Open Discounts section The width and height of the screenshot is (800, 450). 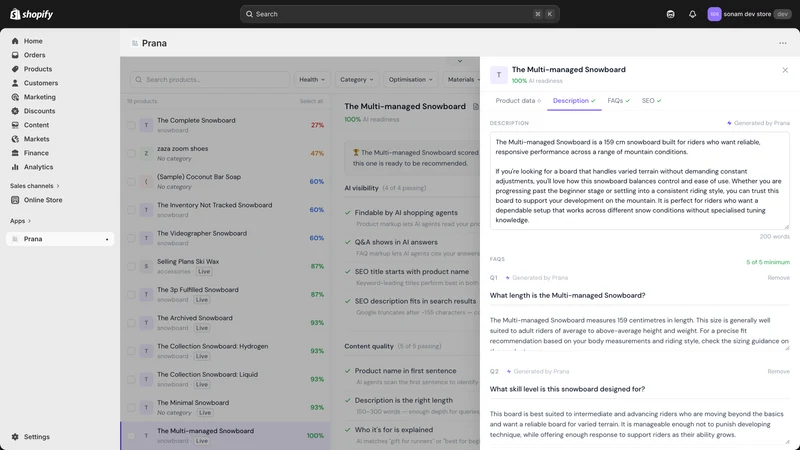[x=39, y=111]
